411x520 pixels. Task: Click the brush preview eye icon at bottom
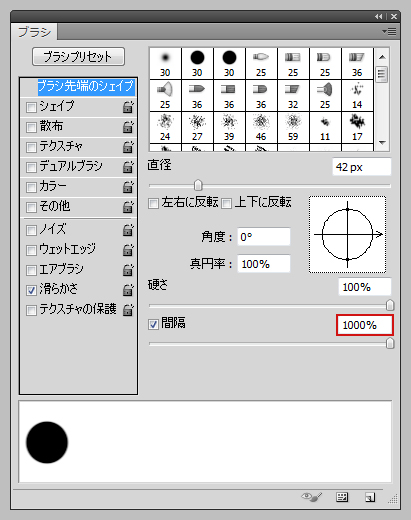[x=312, y=497]
